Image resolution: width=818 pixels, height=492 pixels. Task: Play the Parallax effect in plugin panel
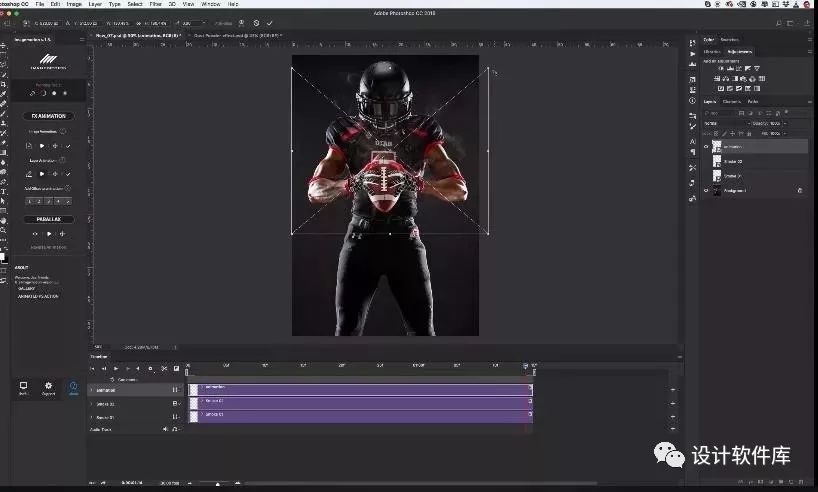click(x=49, y=234)
